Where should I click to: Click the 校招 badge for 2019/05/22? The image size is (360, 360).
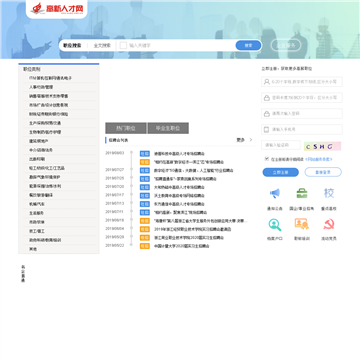(x=145, y=246)
